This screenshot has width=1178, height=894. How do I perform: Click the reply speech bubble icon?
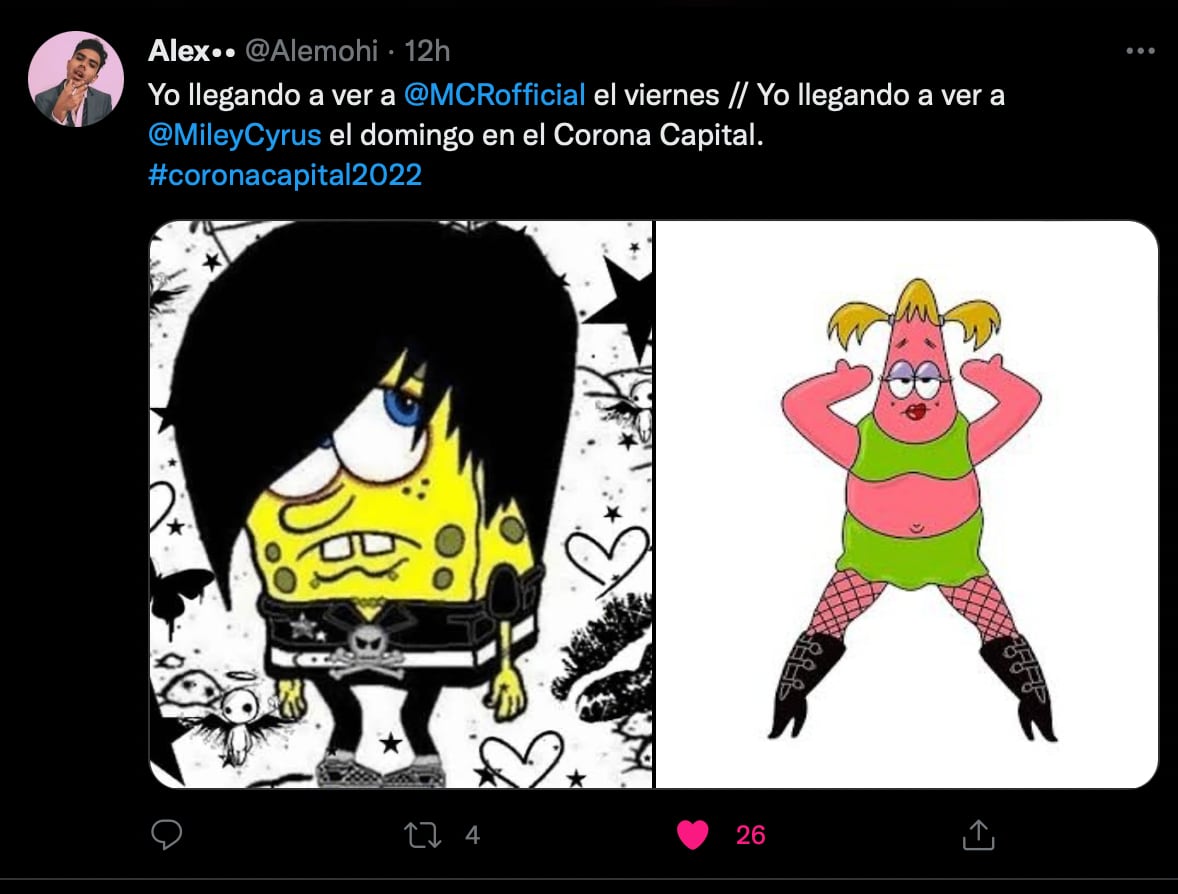pyautogui.click(x=167, y=835)
